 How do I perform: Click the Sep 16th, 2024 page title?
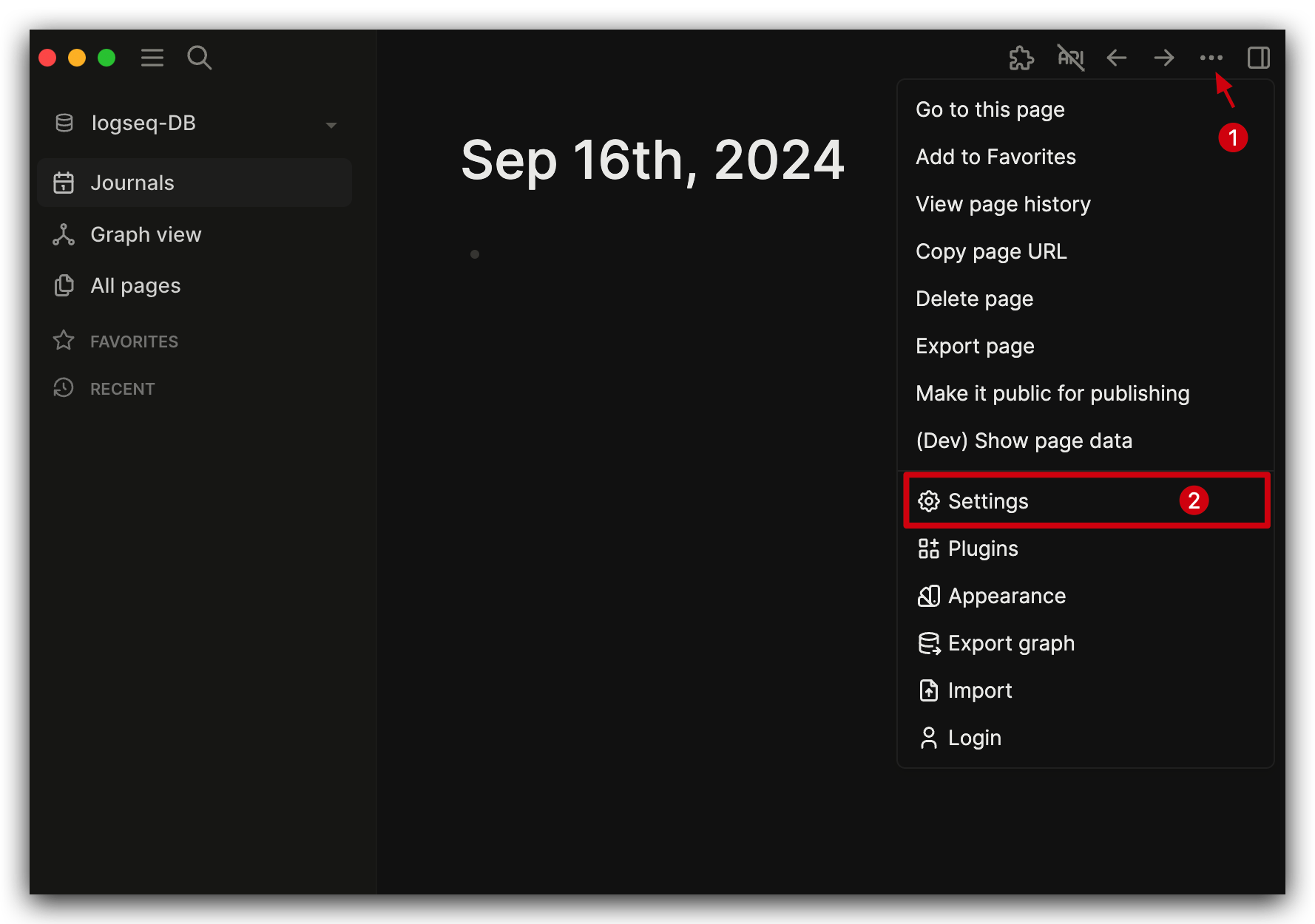pyautogui.click(x=652, y=160)
